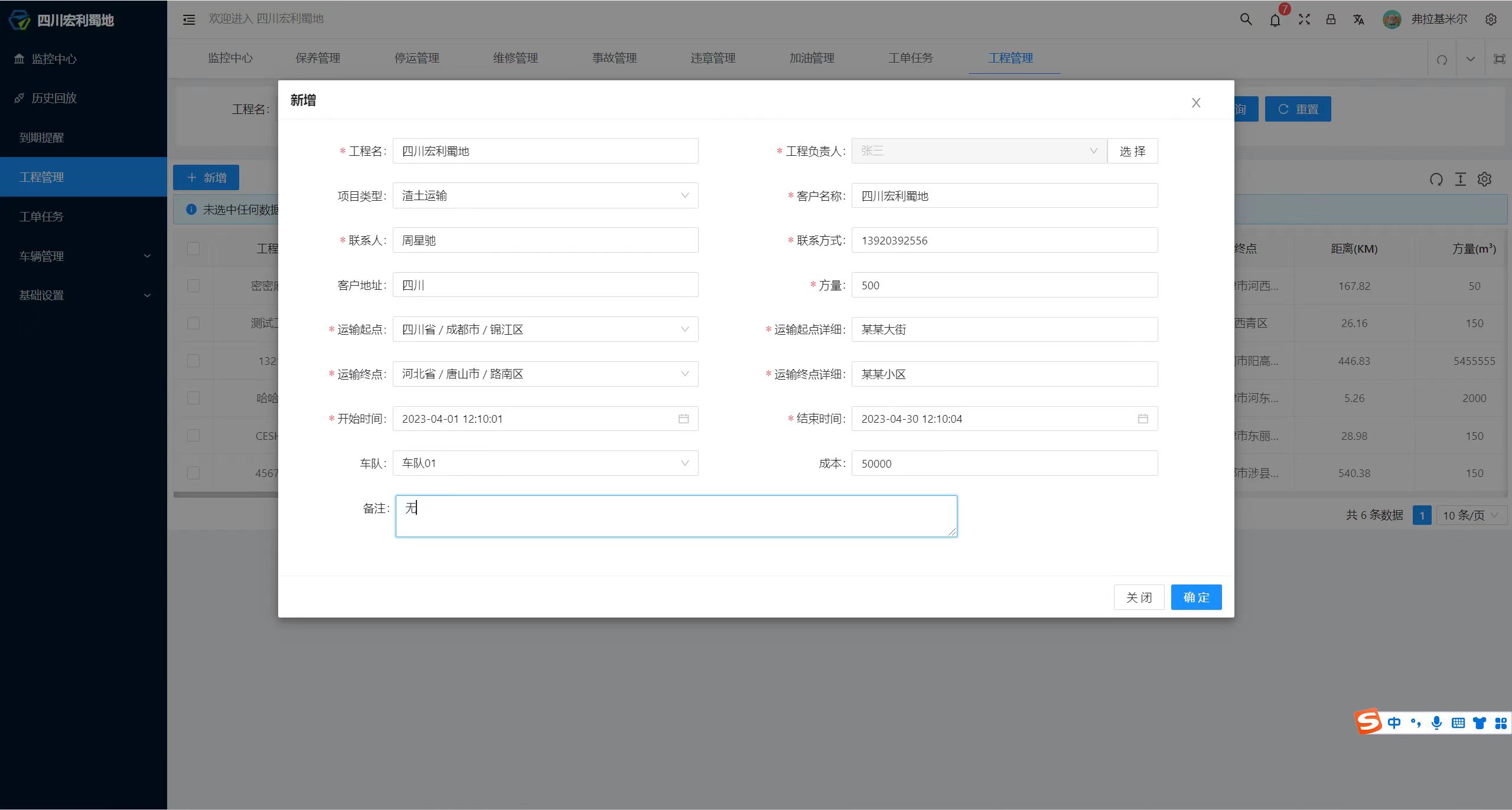This screenshot has width=1512, height=810.
Task: Open Sogou toolbox grid icon
Action: pos(1500,723)
